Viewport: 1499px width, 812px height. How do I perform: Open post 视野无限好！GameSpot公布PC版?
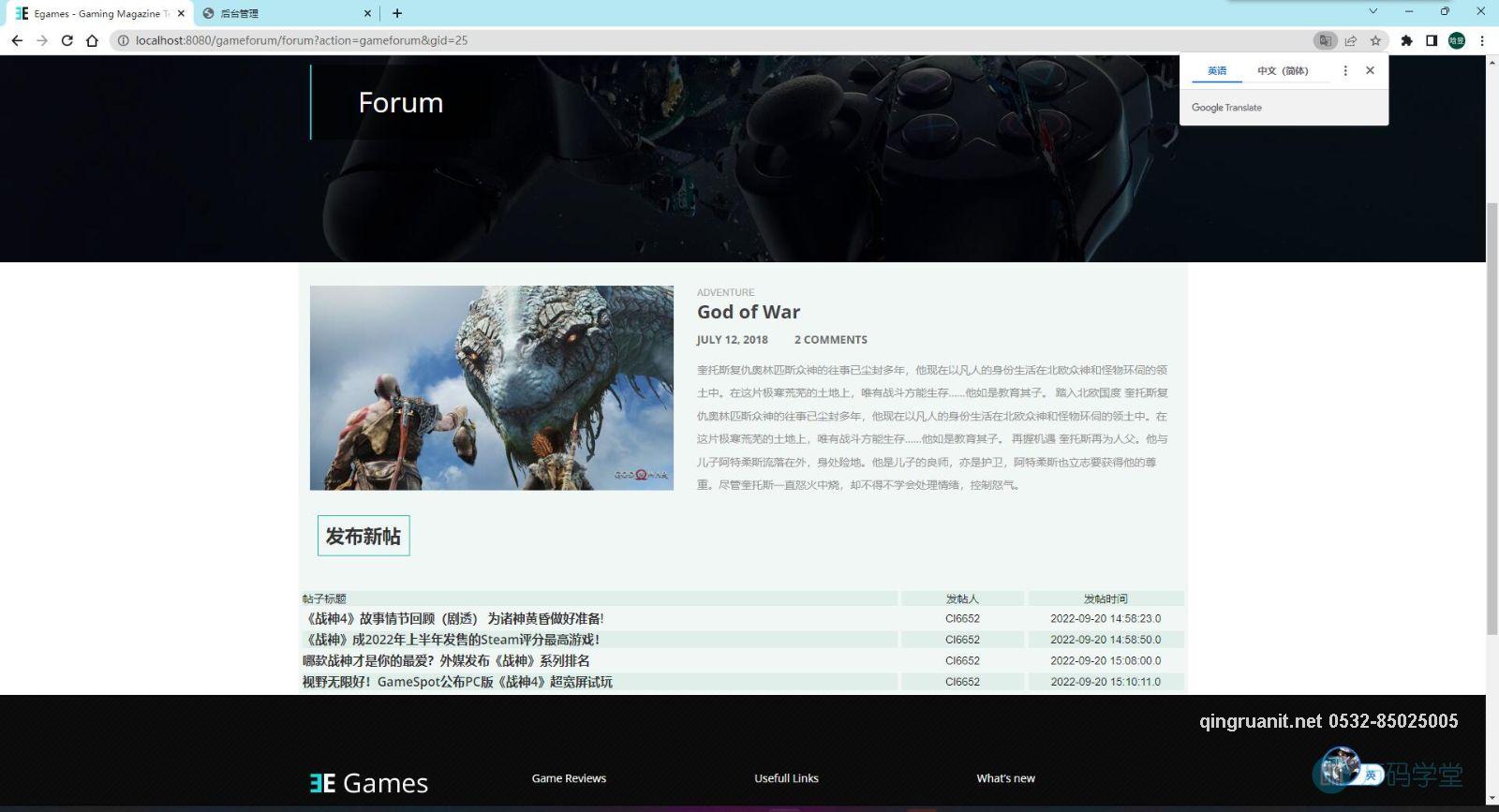457,682
